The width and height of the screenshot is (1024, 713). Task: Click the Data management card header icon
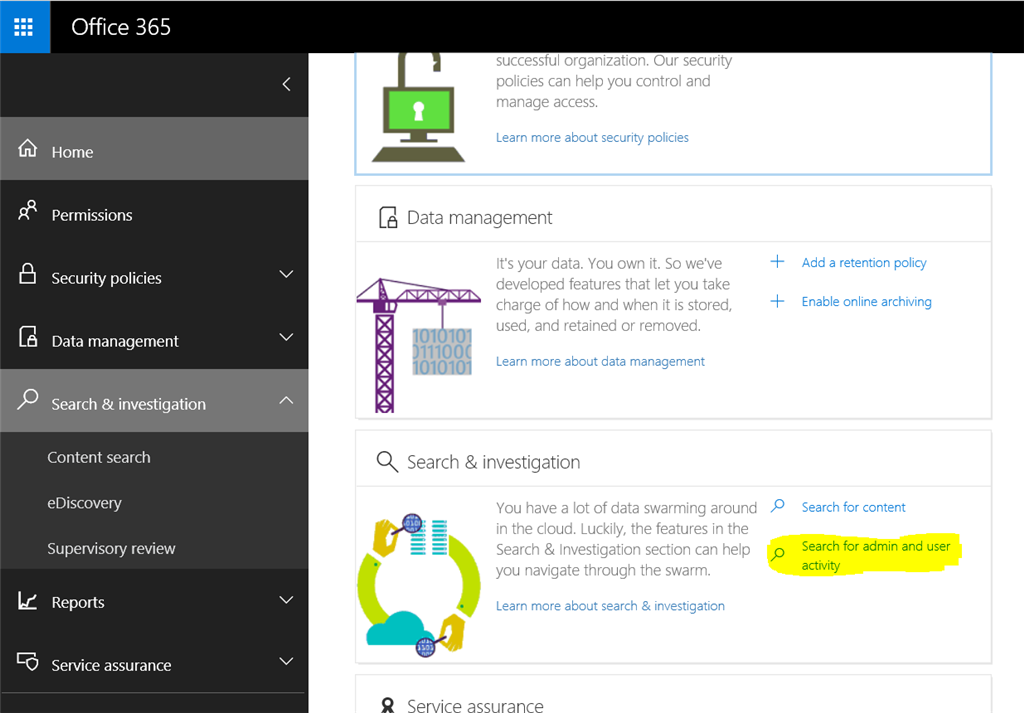tap(389, 217)
